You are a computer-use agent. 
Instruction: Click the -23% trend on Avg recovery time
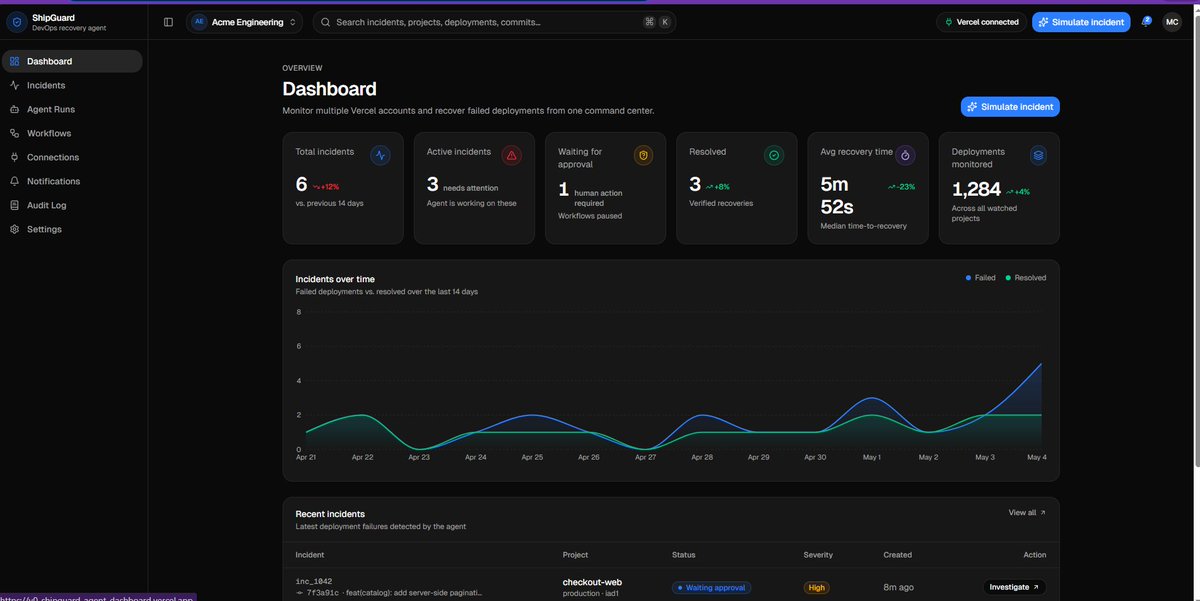(901, 187)
